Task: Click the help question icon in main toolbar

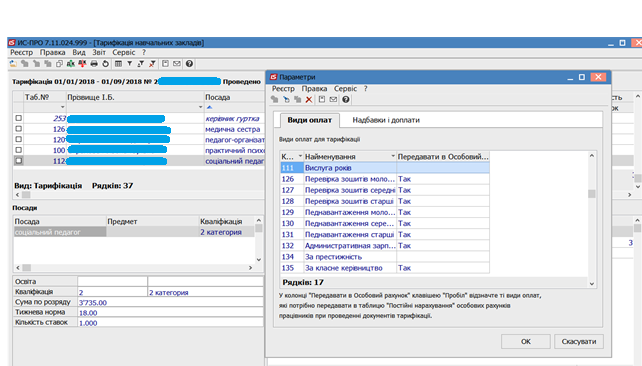Action: tap(189, 64)
